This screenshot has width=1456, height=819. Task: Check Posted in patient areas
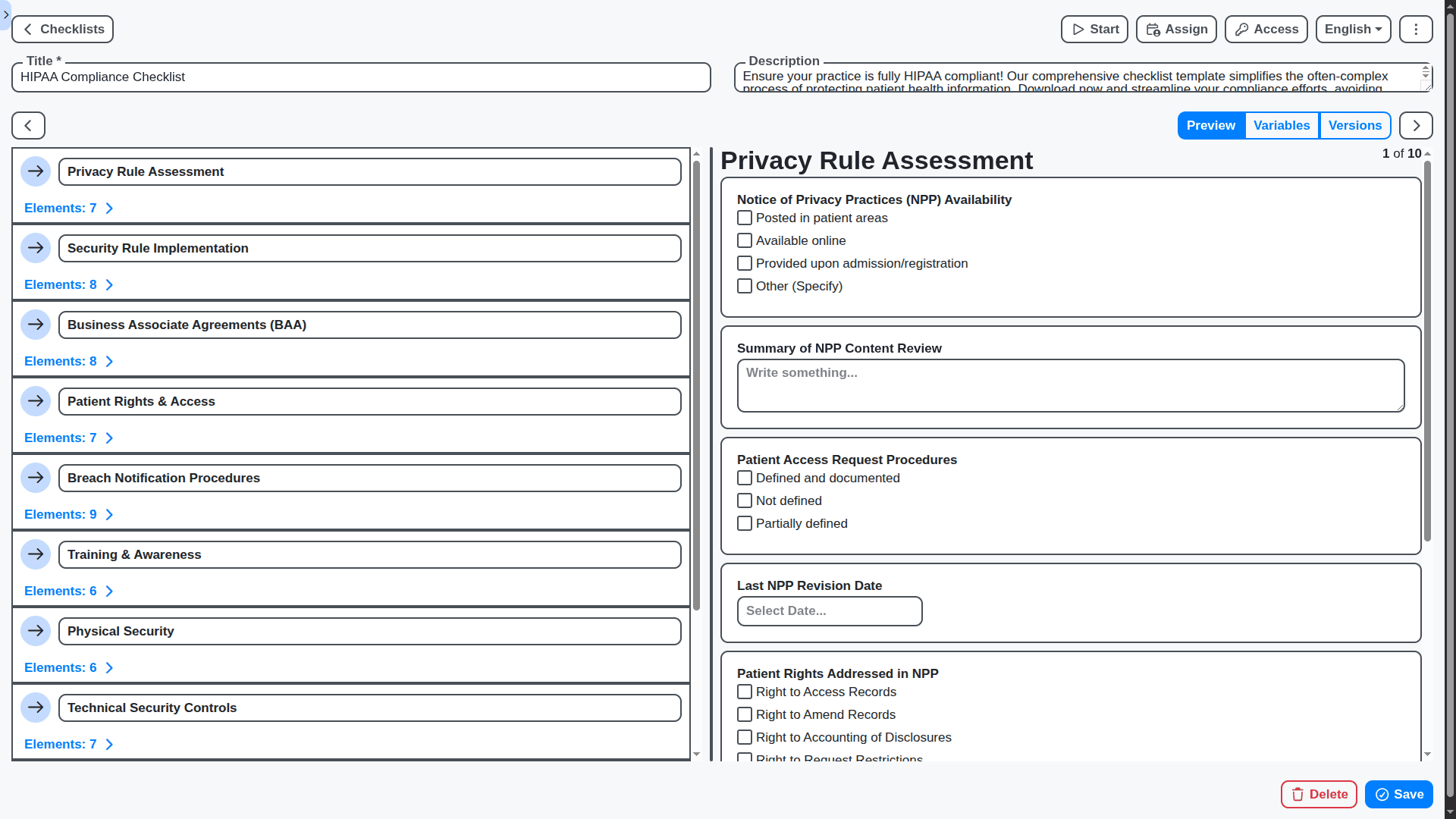point(744,218)
